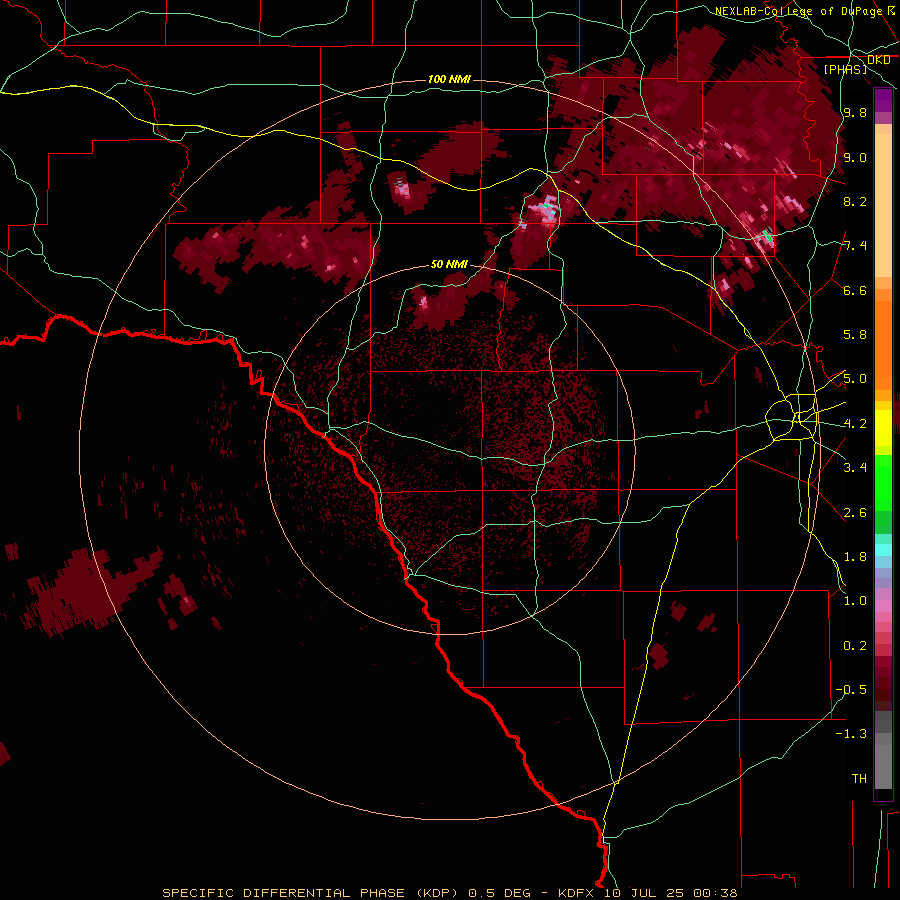Screen dimensions: 900x900
Task: Select the yellow segment of the color bar
Action: (x=883, y=428)
